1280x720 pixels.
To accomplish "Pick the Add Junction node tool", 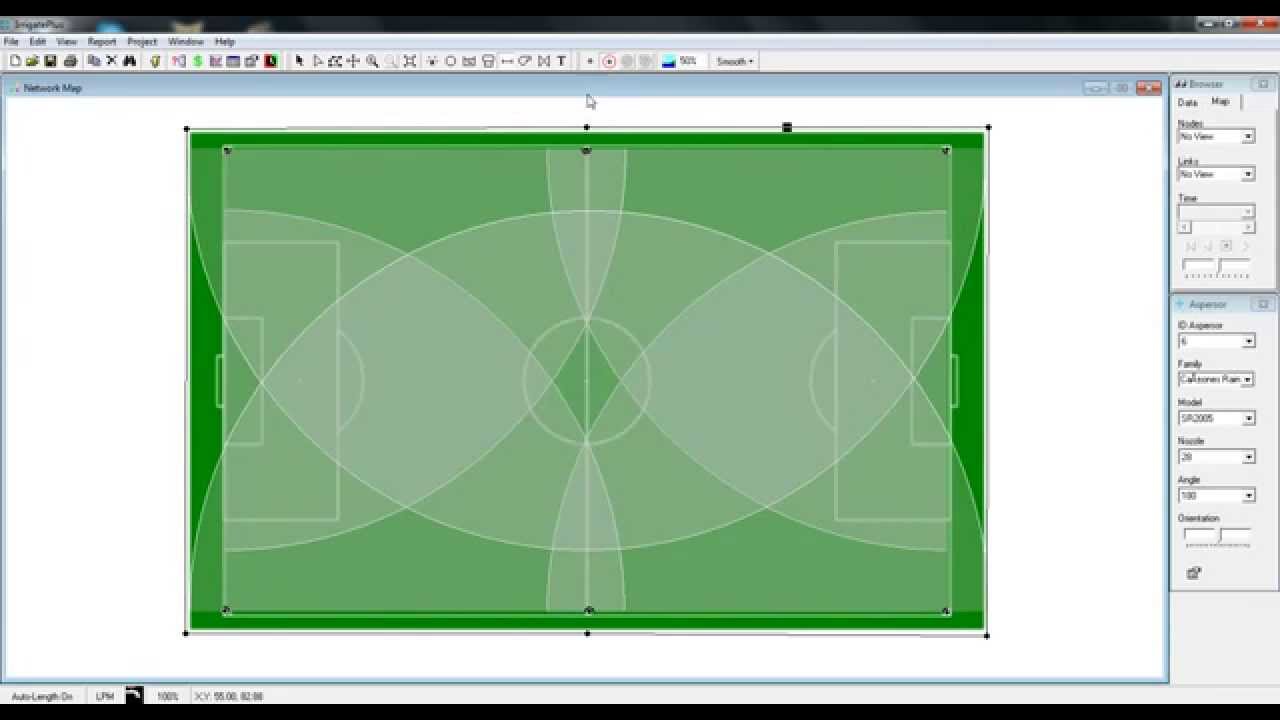I will coord(432,61).
